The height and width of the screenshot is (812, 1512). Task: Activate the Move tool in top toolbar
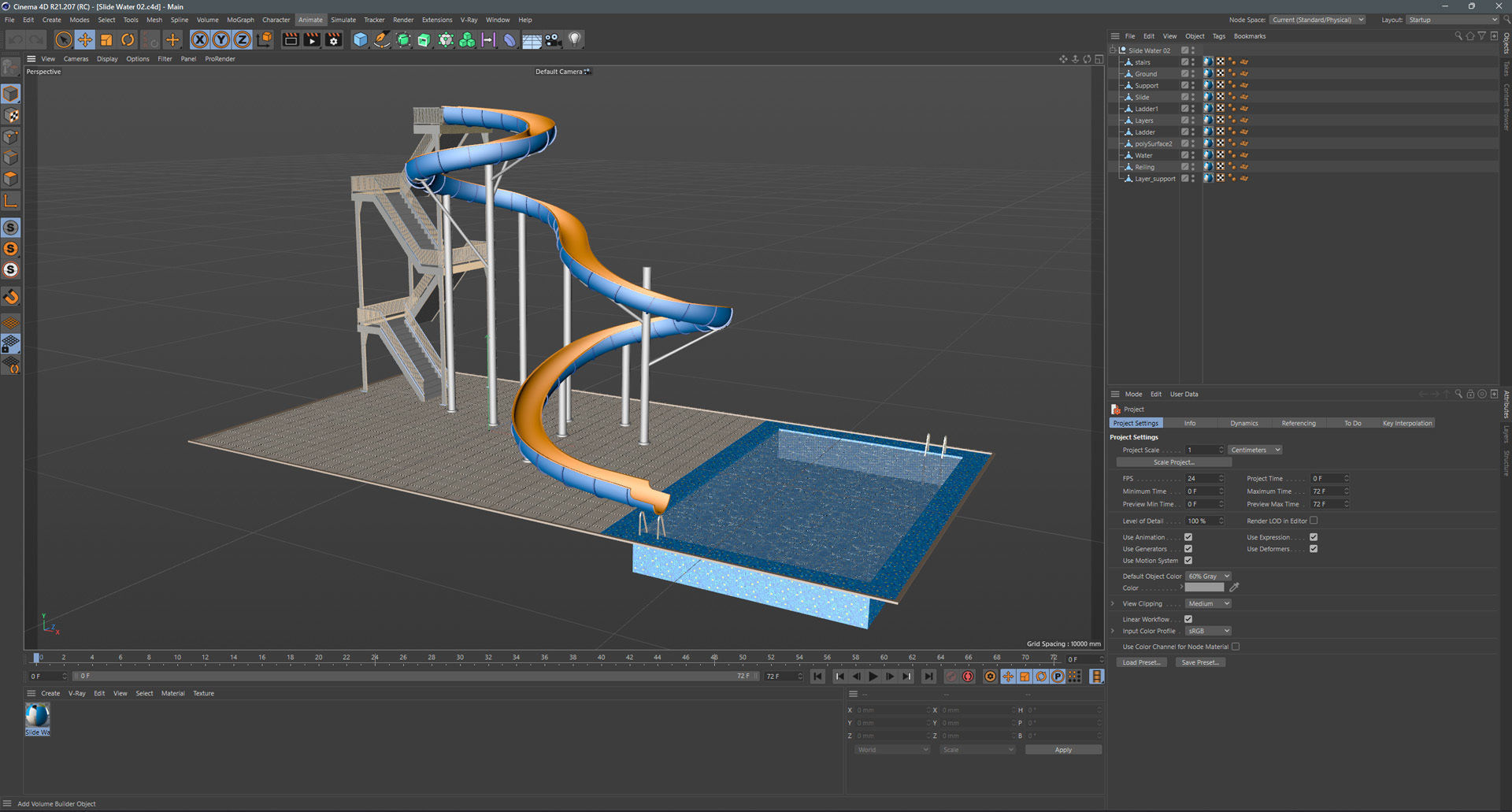(85, 39)
